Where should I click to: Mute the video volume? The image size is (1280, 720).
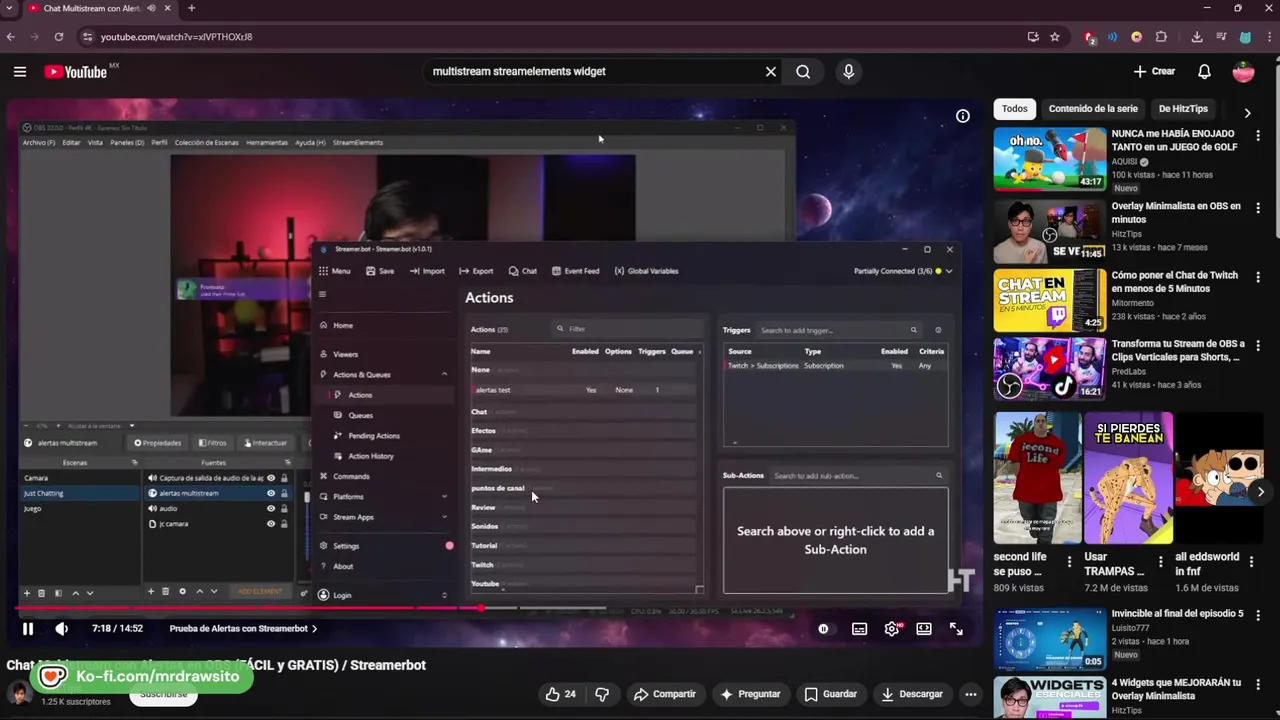[62, 629]
